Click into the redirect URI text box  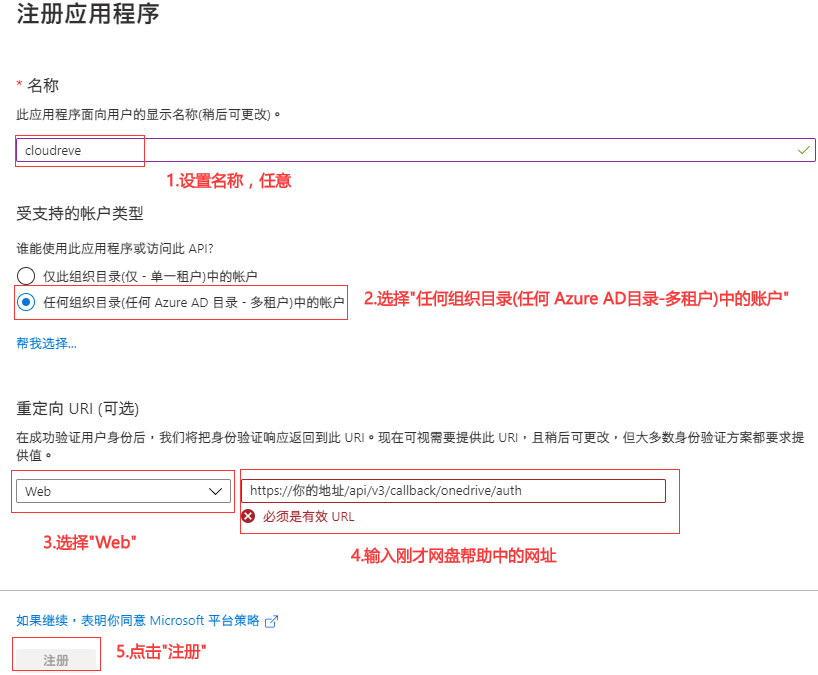click(453, 491)
